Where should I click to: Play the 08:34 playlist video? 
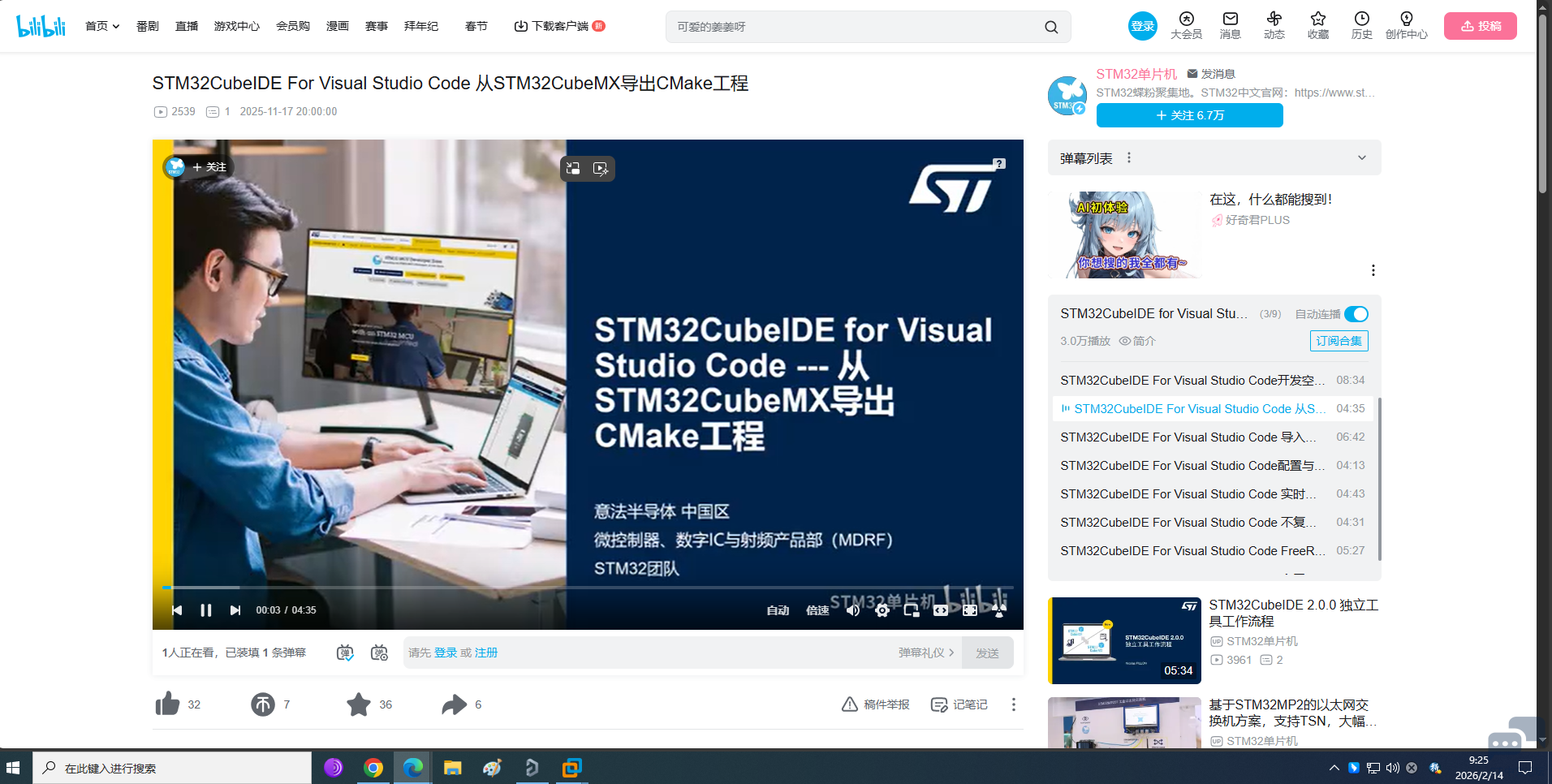tap(1213, 380)
